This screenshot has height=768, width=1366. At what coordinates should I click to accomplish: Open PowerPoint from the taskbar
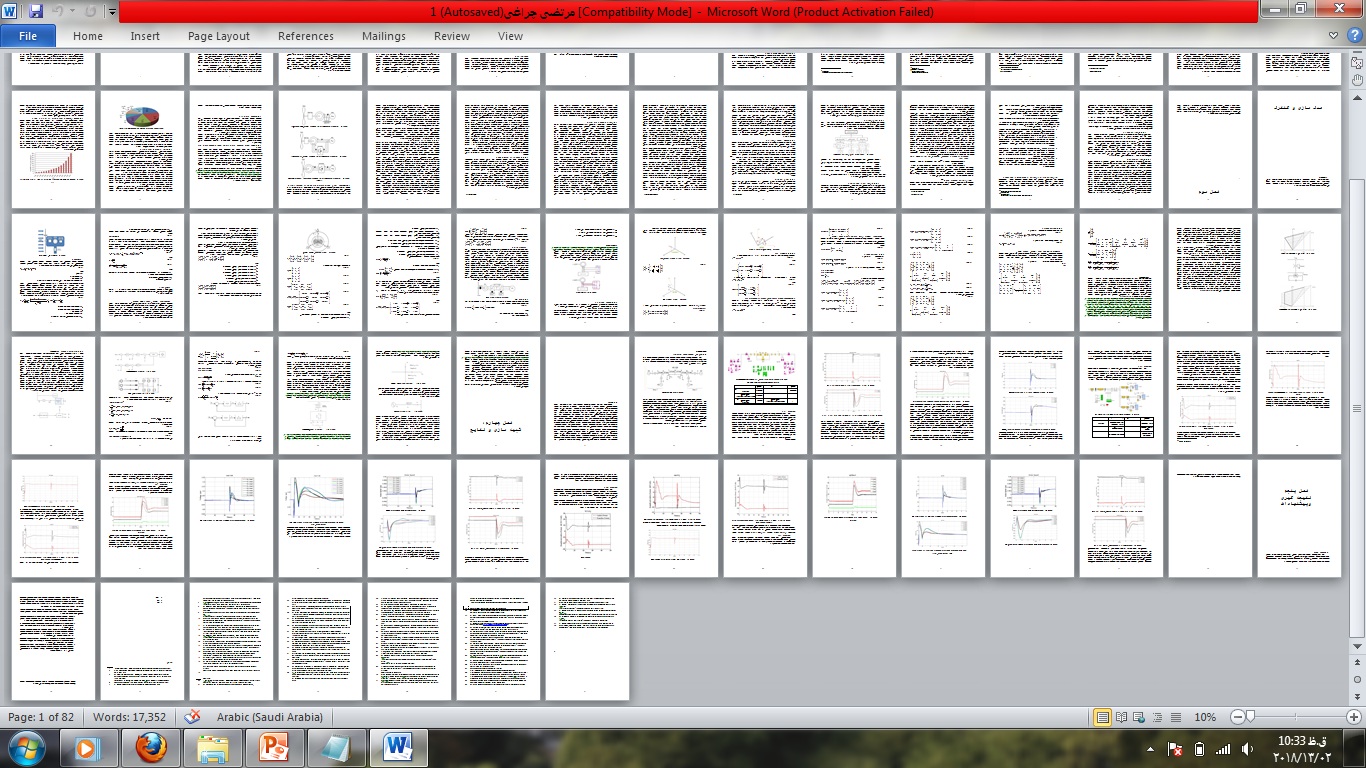tap(274, 748)
